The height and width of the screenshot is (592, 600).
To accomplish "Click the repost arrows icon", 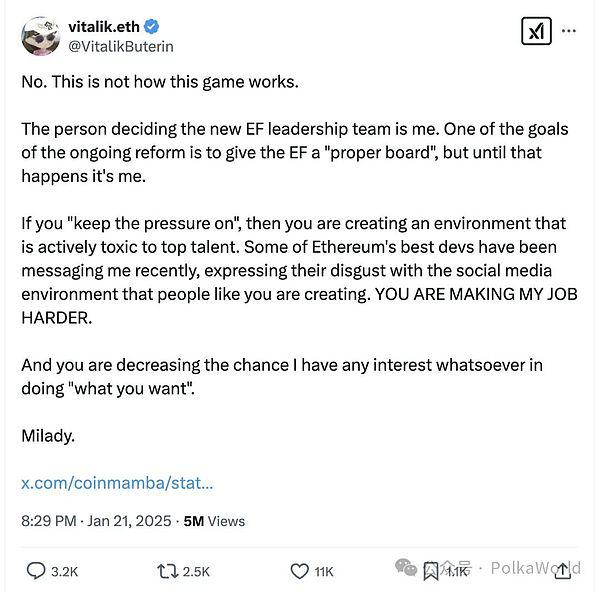I will [168, 571].
